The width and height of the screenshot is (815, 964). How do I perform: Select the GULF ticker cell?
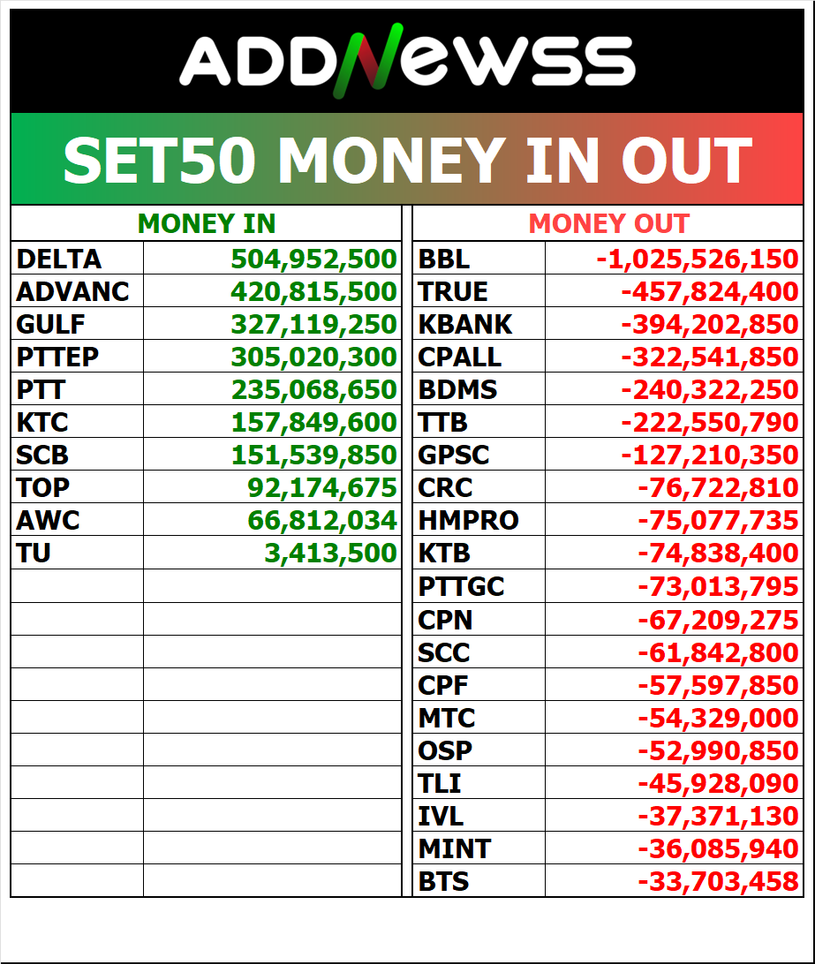[51, 325]
